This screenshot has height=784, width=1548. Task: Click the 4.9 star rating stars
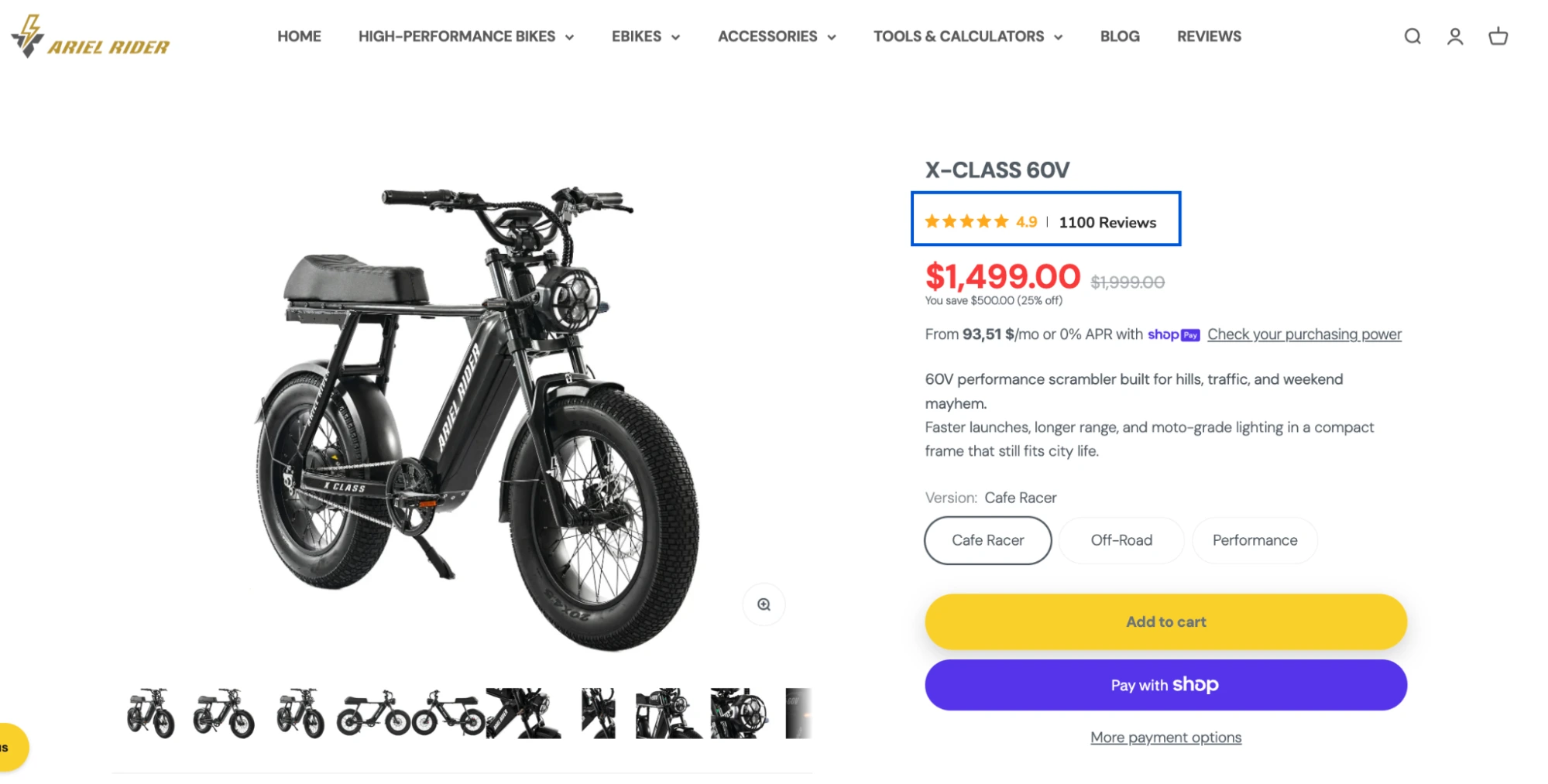coord(966,221)
